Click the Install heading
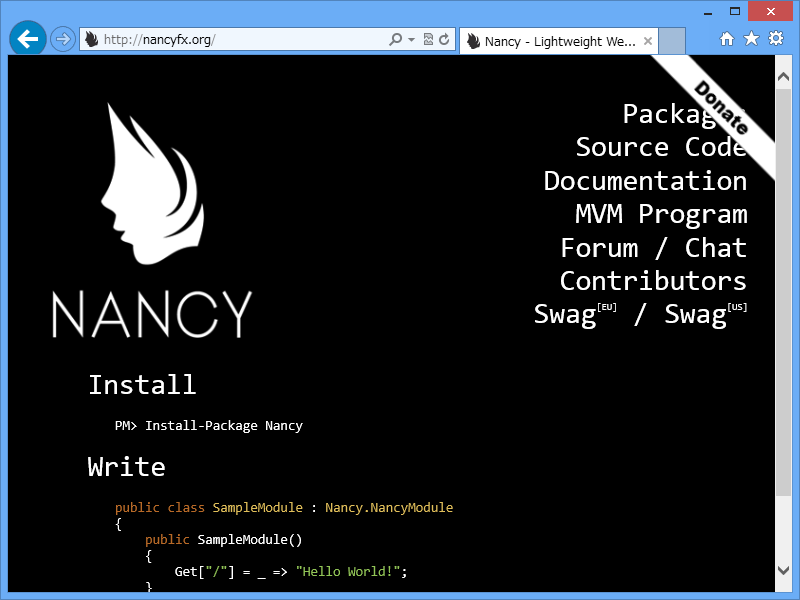Viewport: 800px width, 600px height. click(142, 385)
